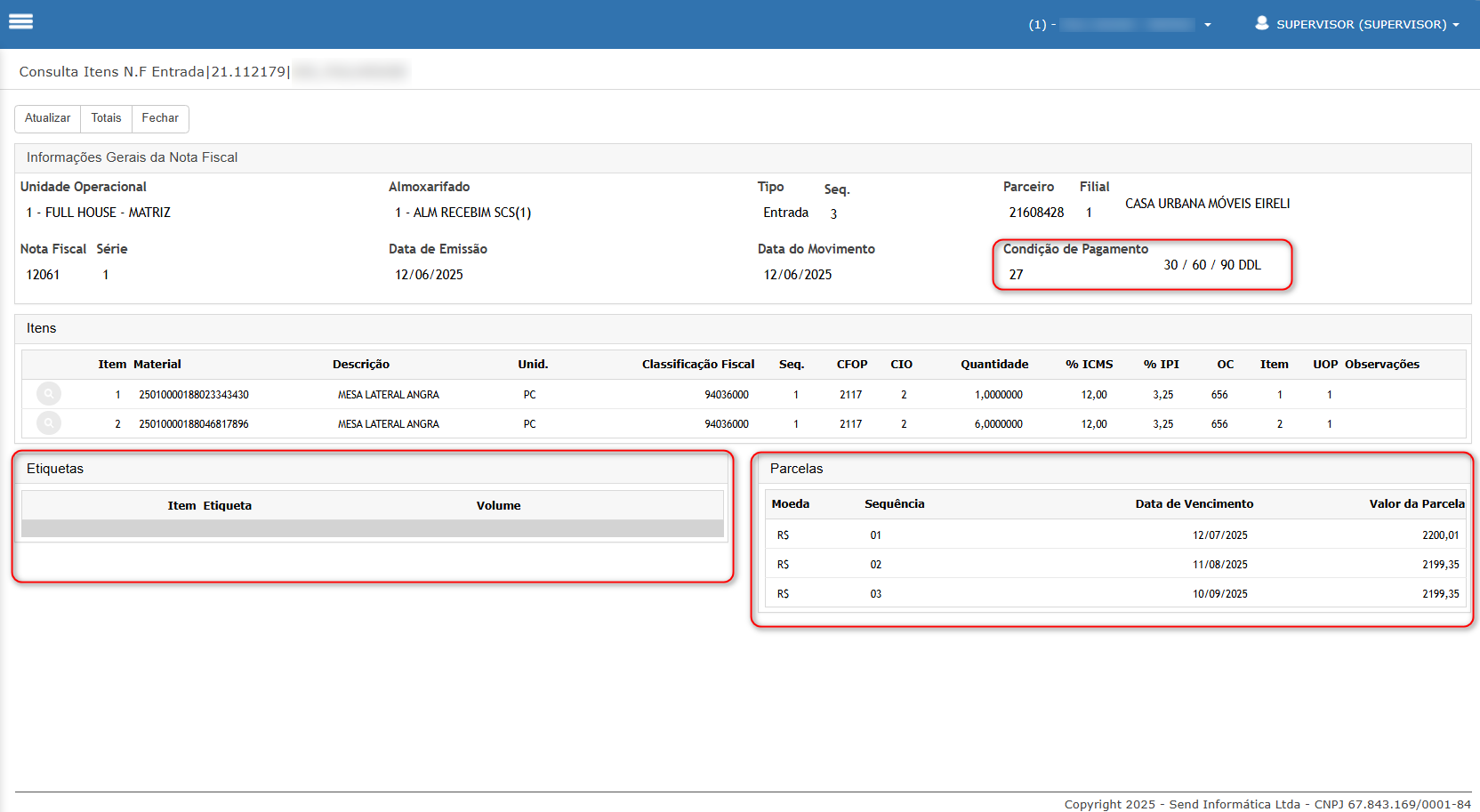Click unit 1 - FULL HOUSE - MATRIZ
The image size is (1480, 812).
(98, 213)
